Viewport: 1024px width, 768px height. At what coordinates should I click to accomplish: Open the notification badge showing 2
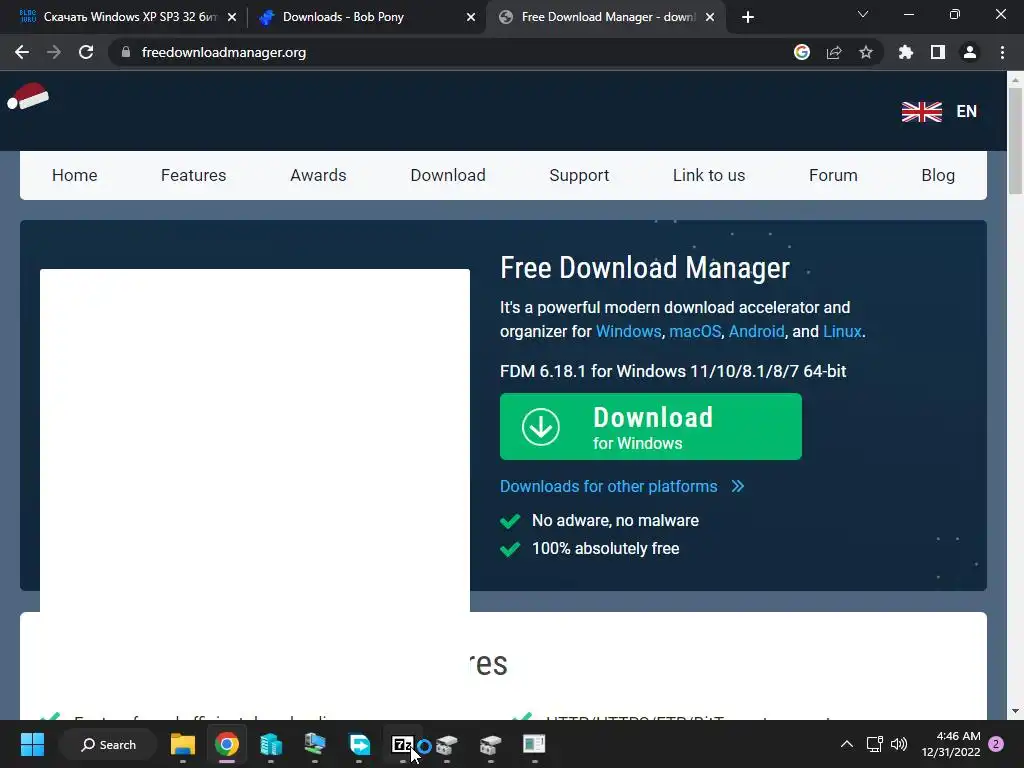click(x=996, y=744)
